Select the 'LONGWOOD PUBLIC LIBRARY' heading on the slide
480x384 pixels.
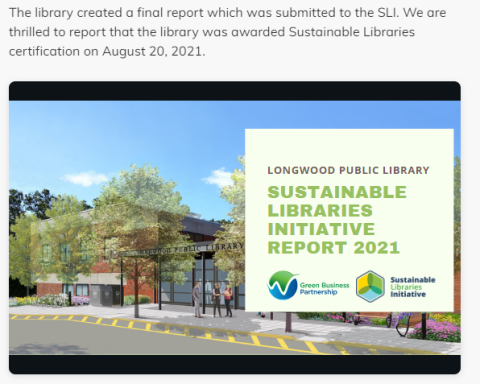348,170
